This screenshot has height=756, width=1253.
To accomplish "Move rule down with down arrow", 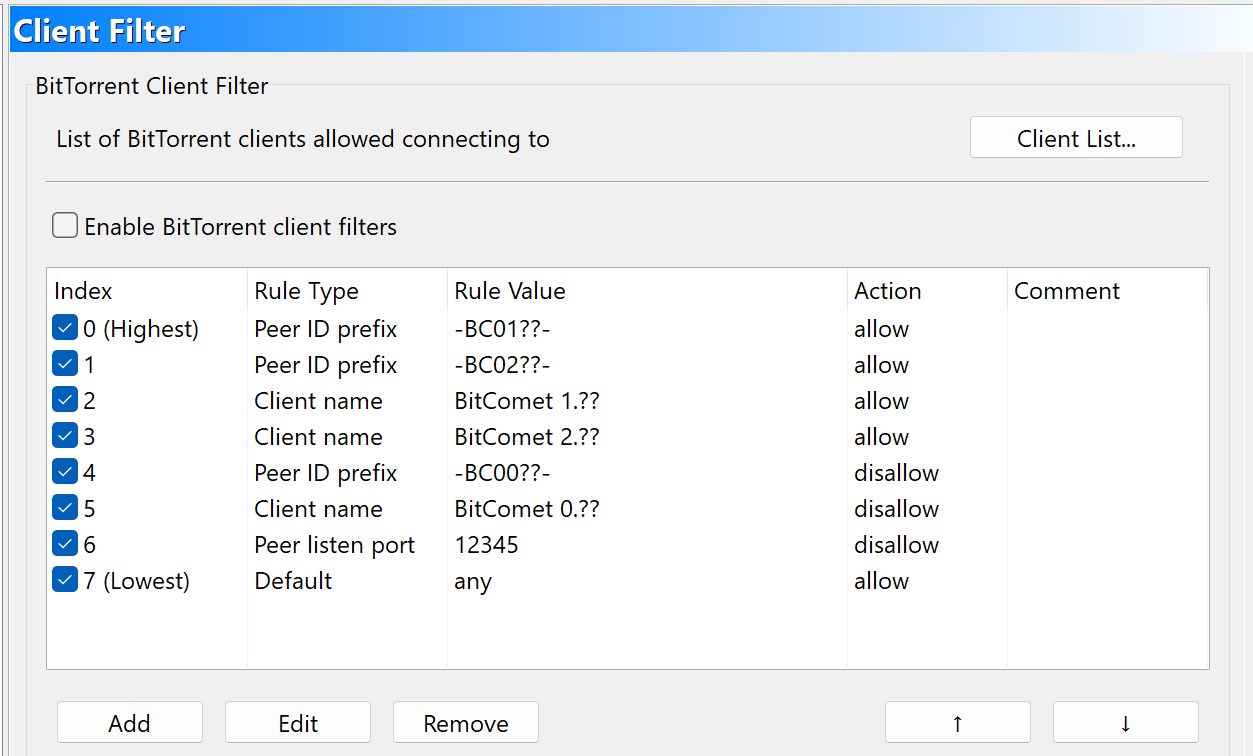I will (x=1126, y=723).
